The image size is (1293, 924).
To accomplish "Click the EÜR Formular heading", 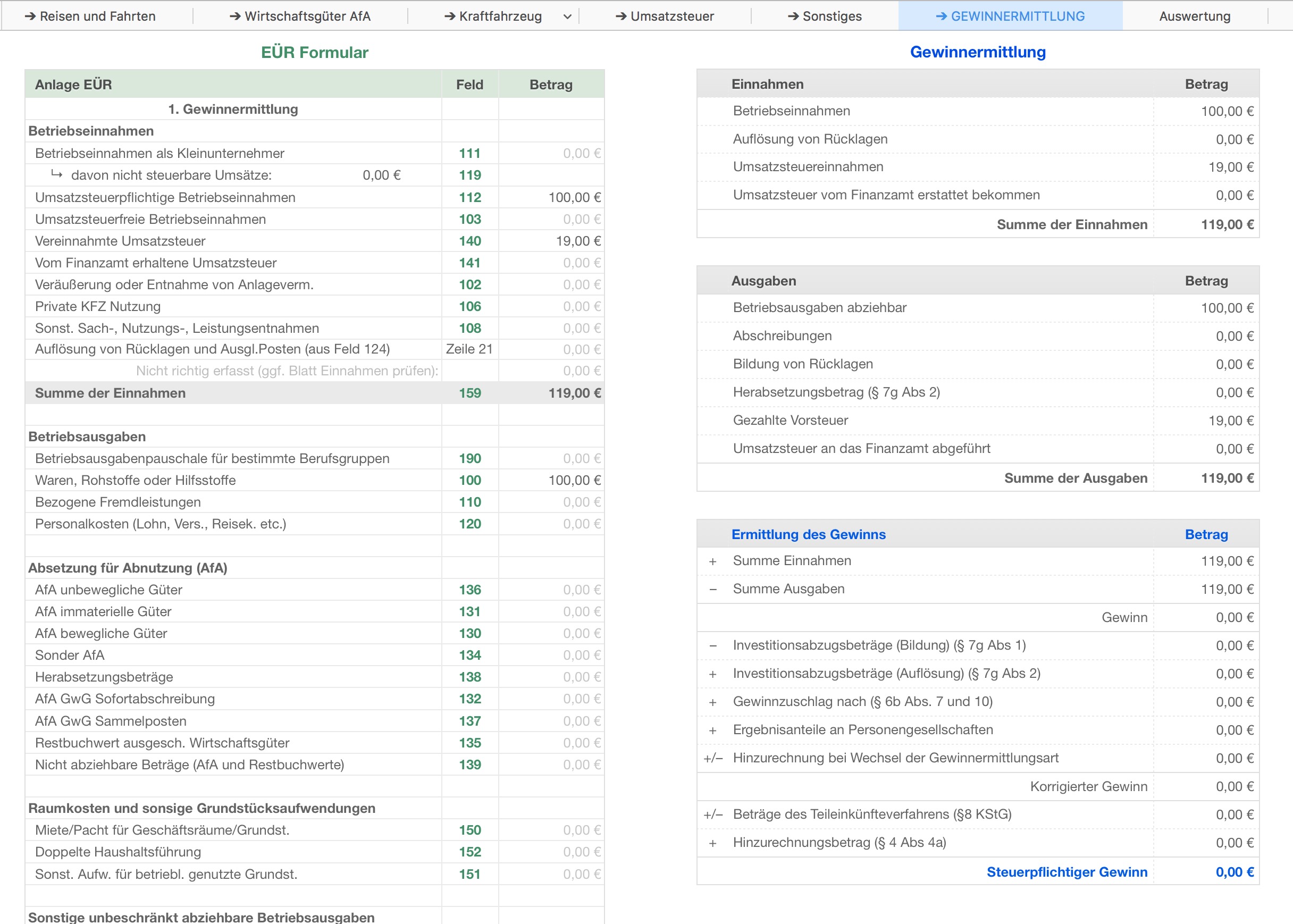I will point(314,52).
